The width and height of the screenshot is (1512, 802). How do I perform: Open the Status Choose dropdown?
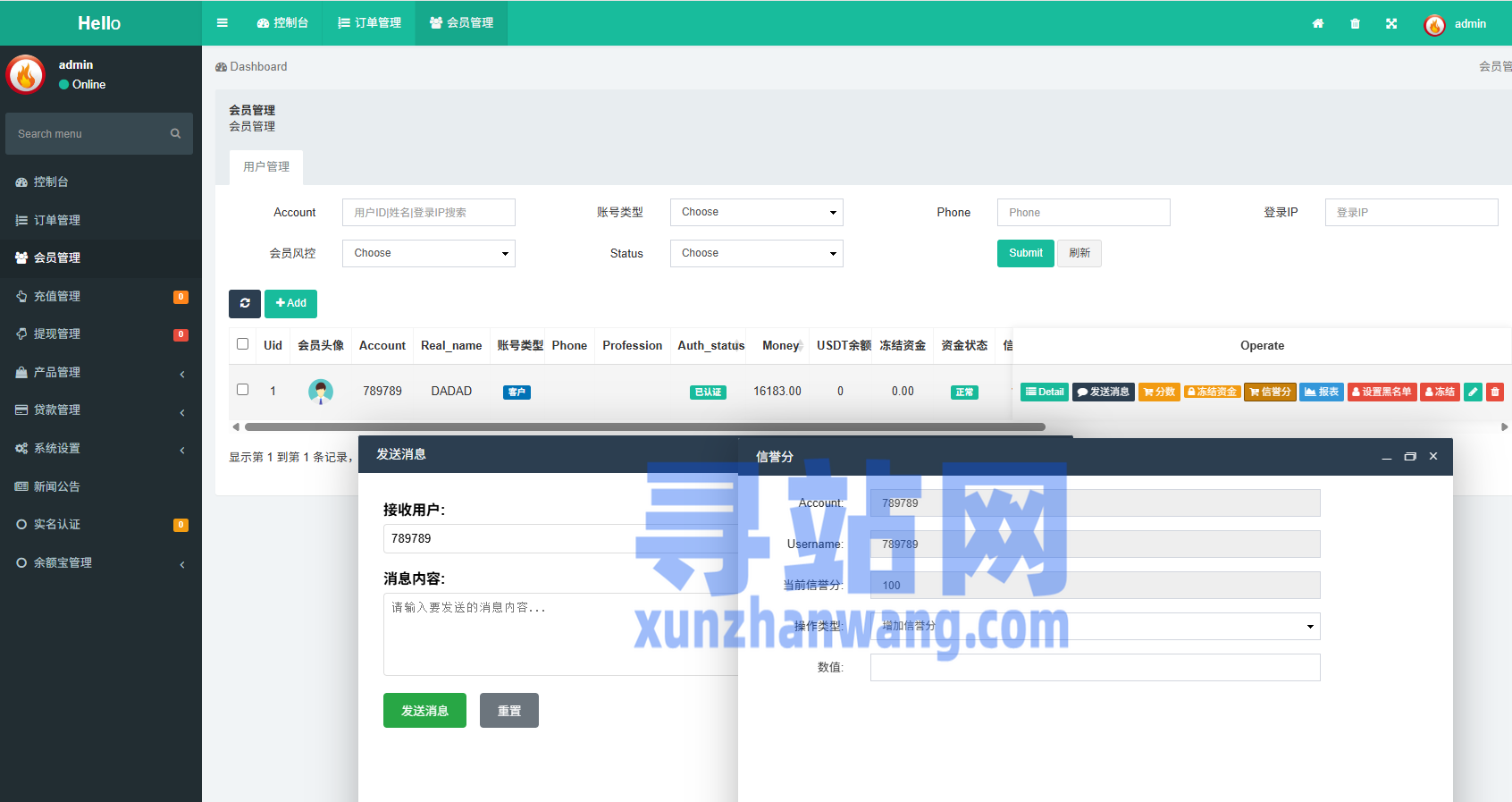pyautogui.click(x=757, y=253)
